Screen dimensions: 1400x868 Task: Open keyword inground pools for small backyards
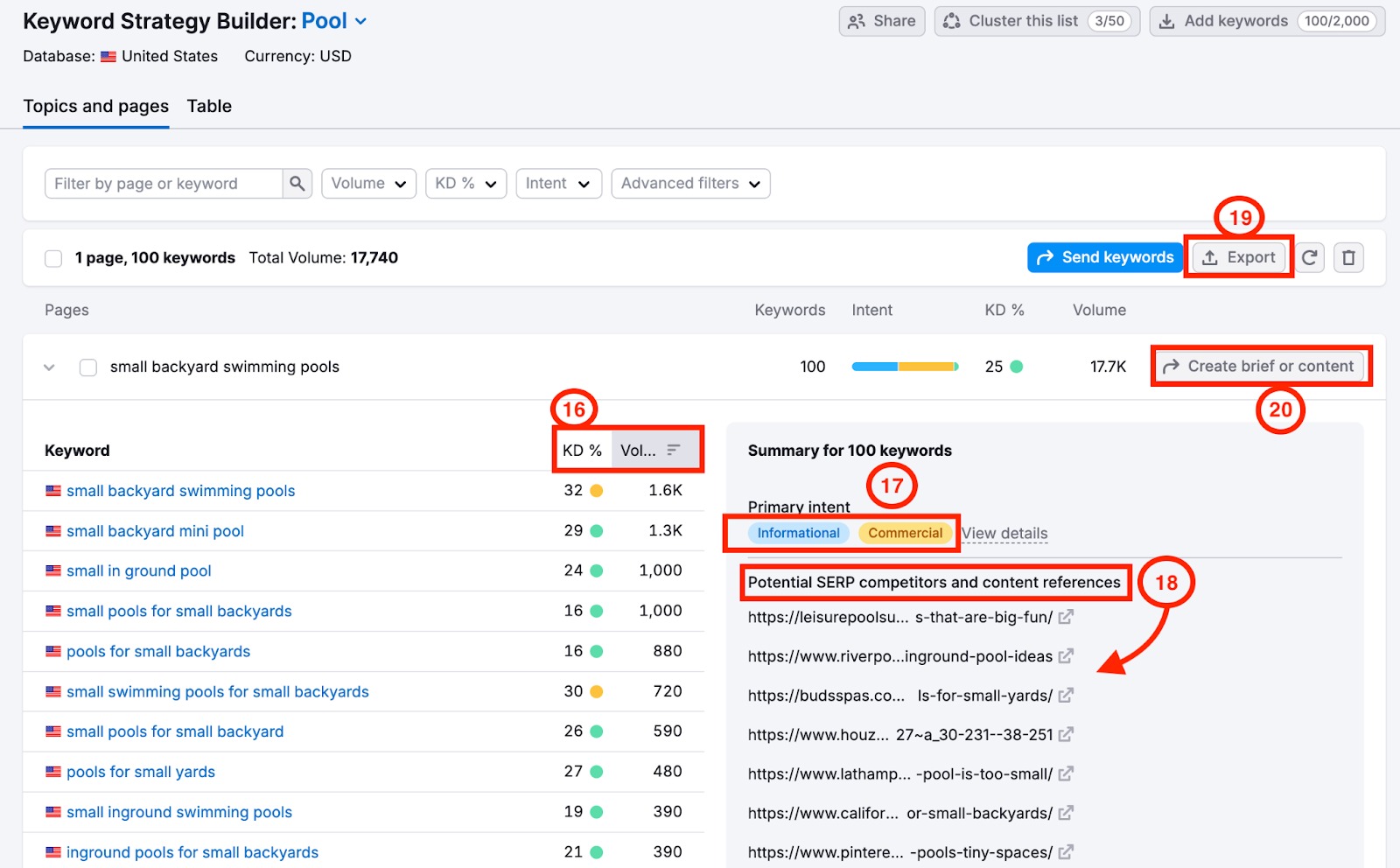pos(192,853)
